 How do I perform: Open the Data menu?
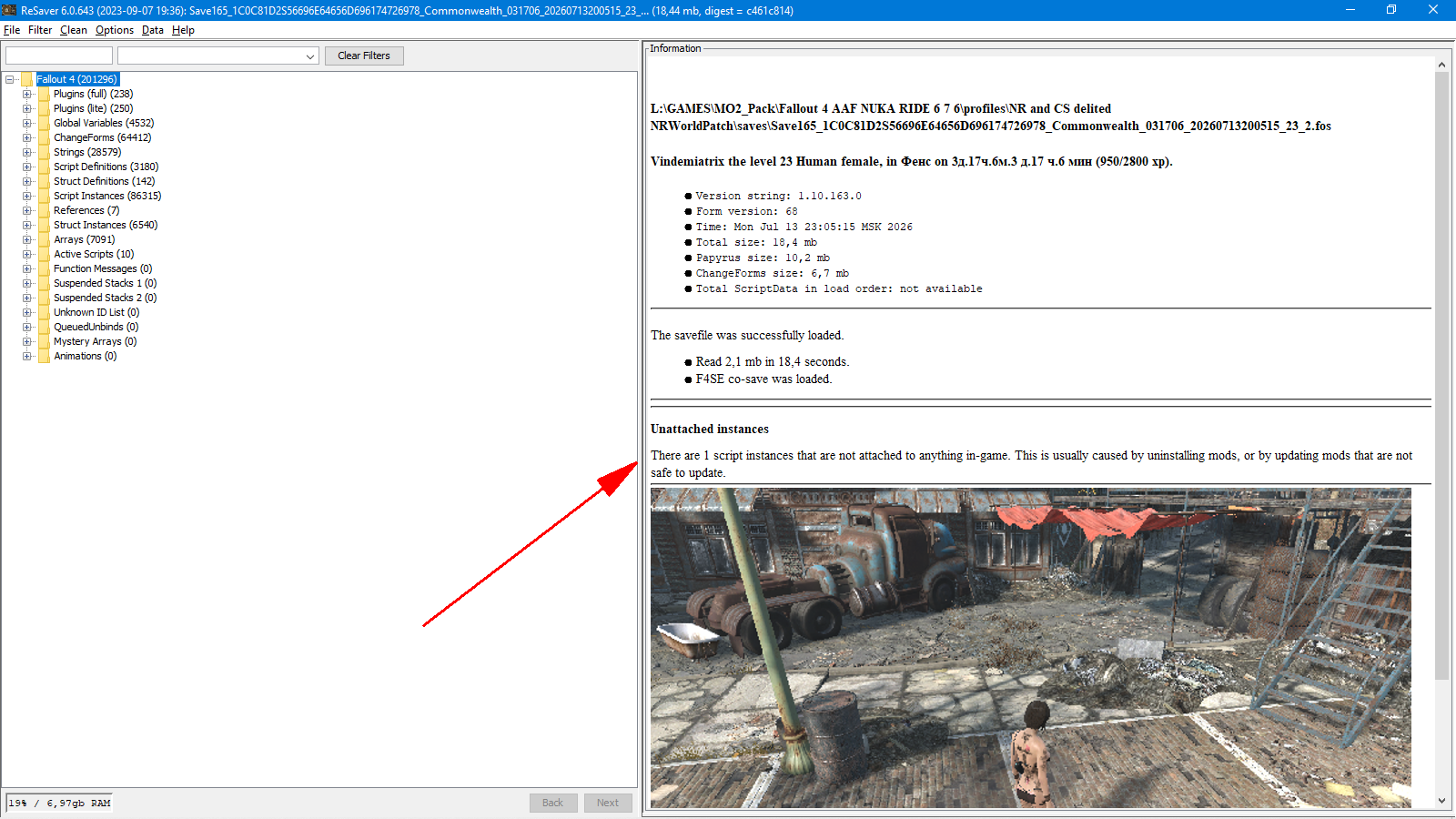pos(153,30)
